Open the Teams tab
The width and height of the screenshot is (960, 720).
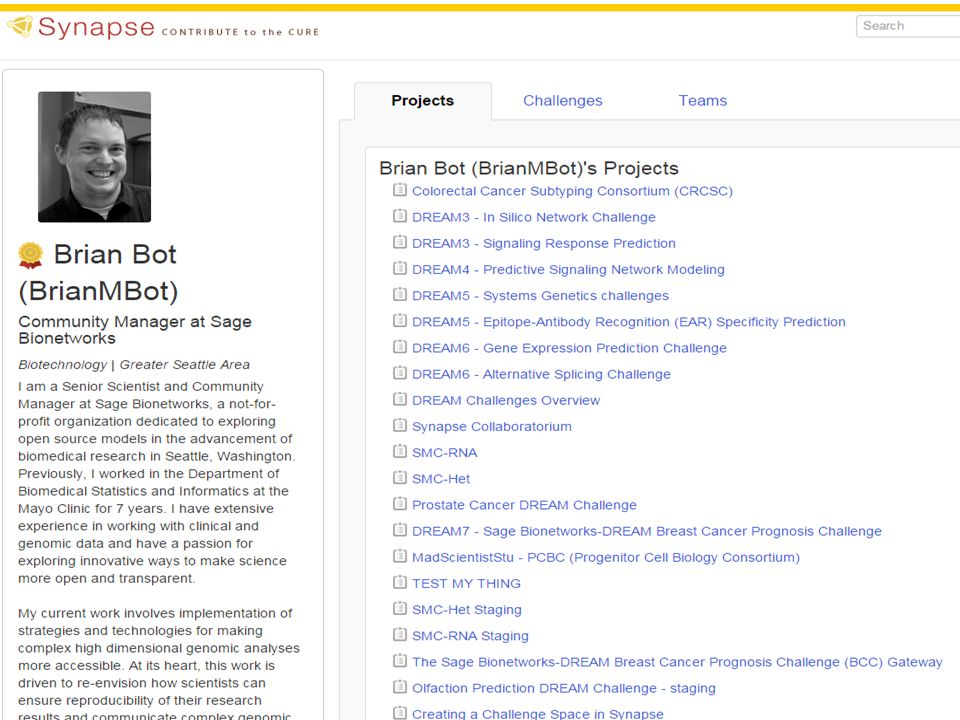click(x=702, y=101)
